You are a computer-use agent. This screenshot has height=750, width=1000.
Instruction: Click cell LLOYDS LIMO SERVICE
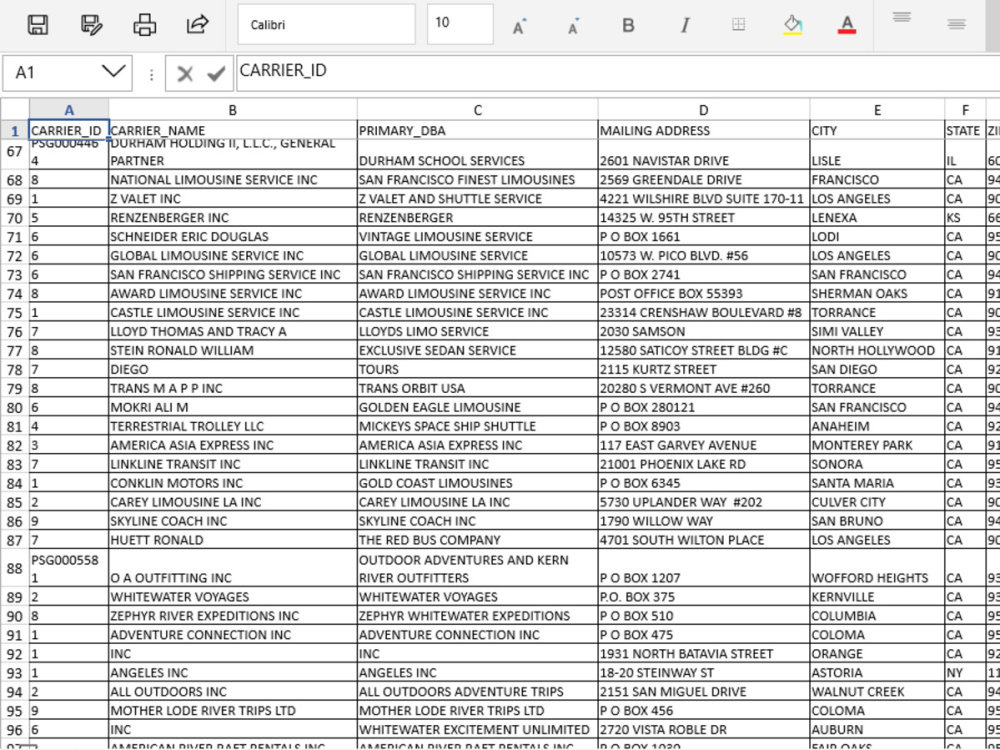pyautogui.click(x=478, y=331)
